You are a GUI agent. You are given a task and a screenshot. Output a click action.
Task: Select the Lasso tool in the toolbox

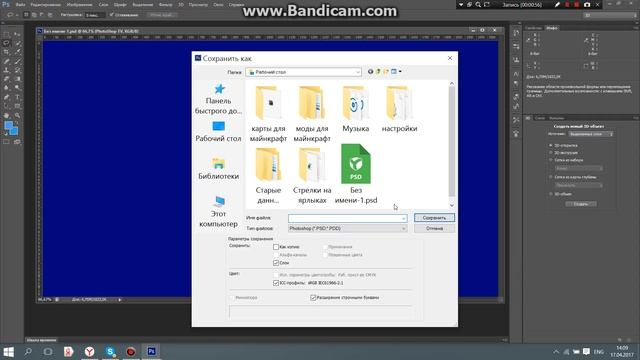tap(6, 43)
